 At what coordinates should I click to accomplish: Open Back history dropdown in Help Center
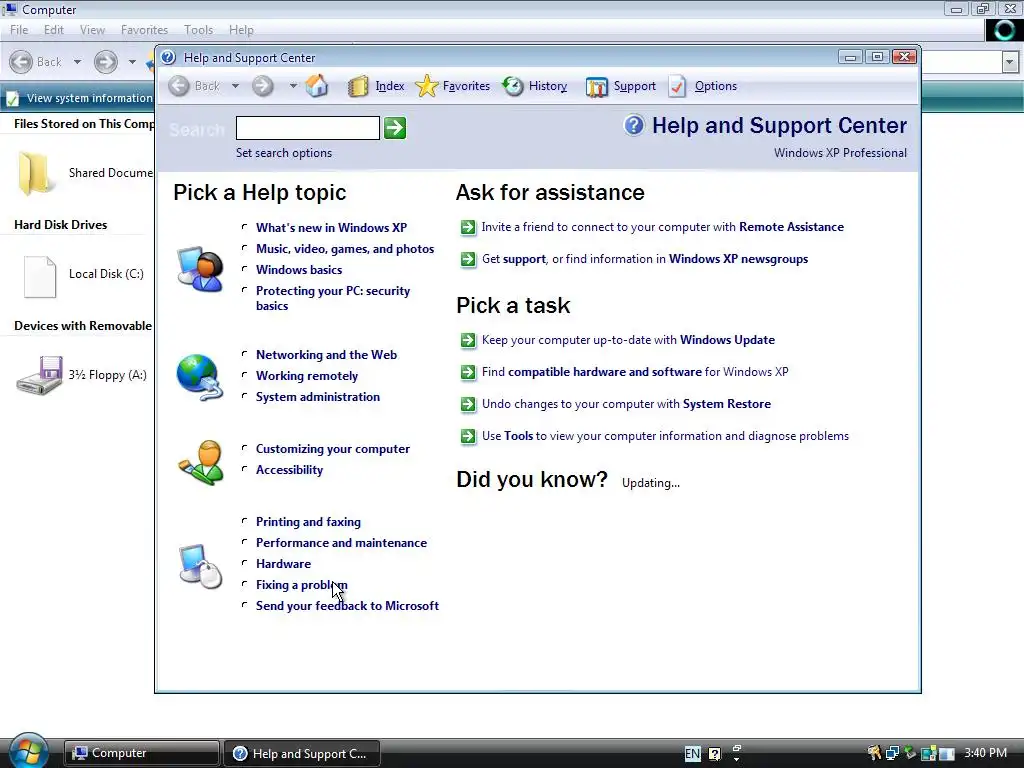235,86
